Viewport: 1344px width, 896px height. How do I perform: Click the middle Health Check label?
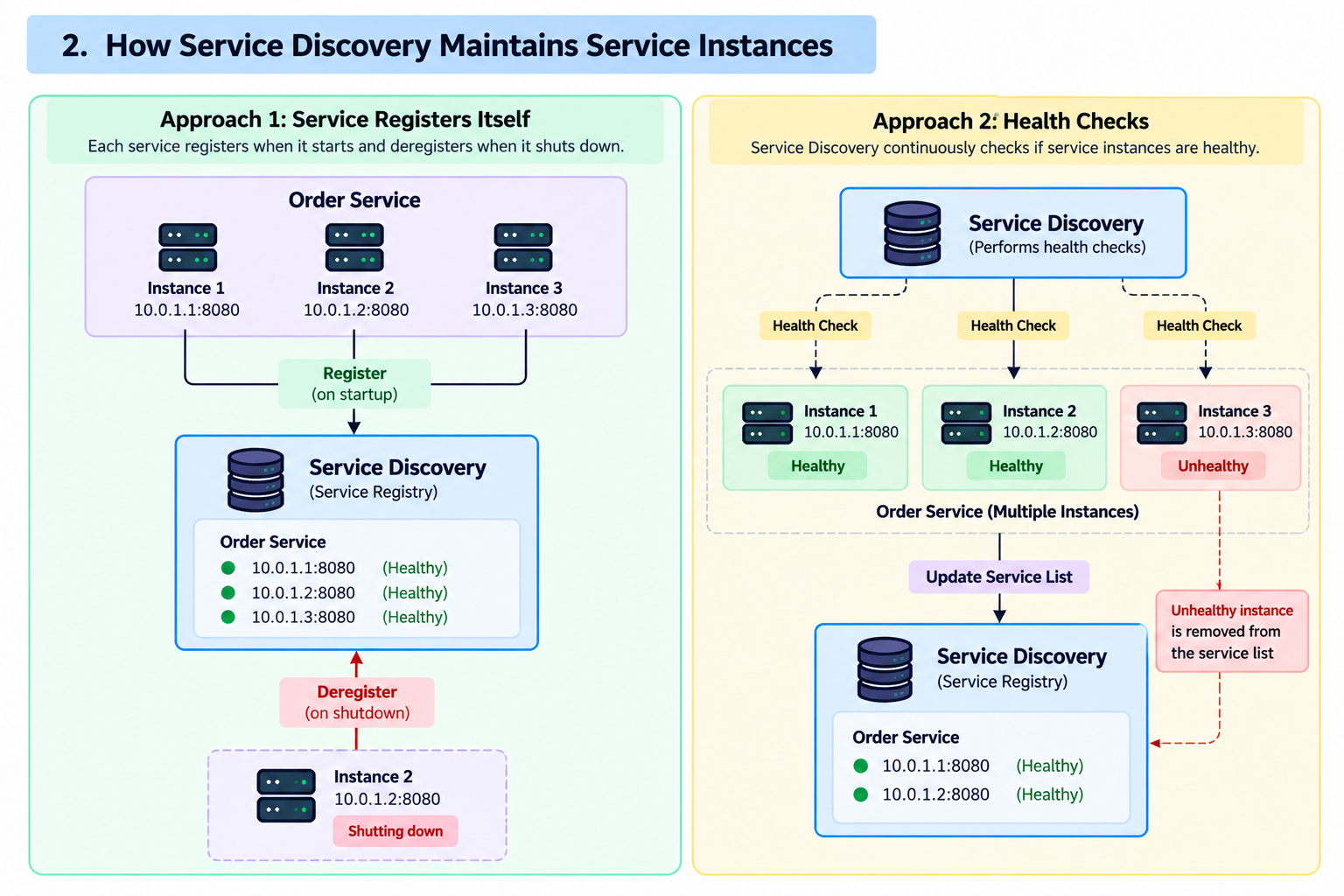(x=1013, y=325)
